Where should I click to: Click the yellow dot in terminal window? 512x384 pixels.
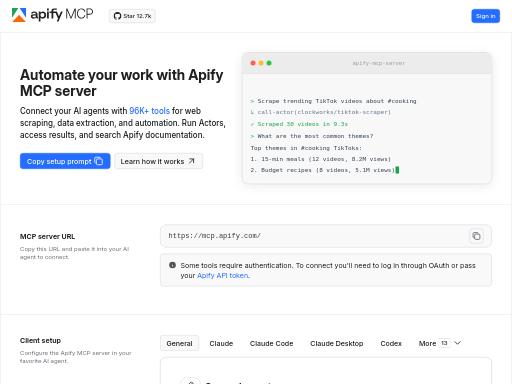(261, 63)
